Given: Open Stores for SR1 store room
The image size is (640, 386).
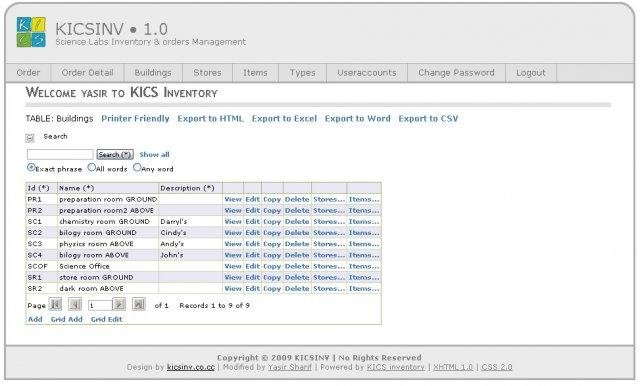Looking at the screenshot, I should click(329, 277).
